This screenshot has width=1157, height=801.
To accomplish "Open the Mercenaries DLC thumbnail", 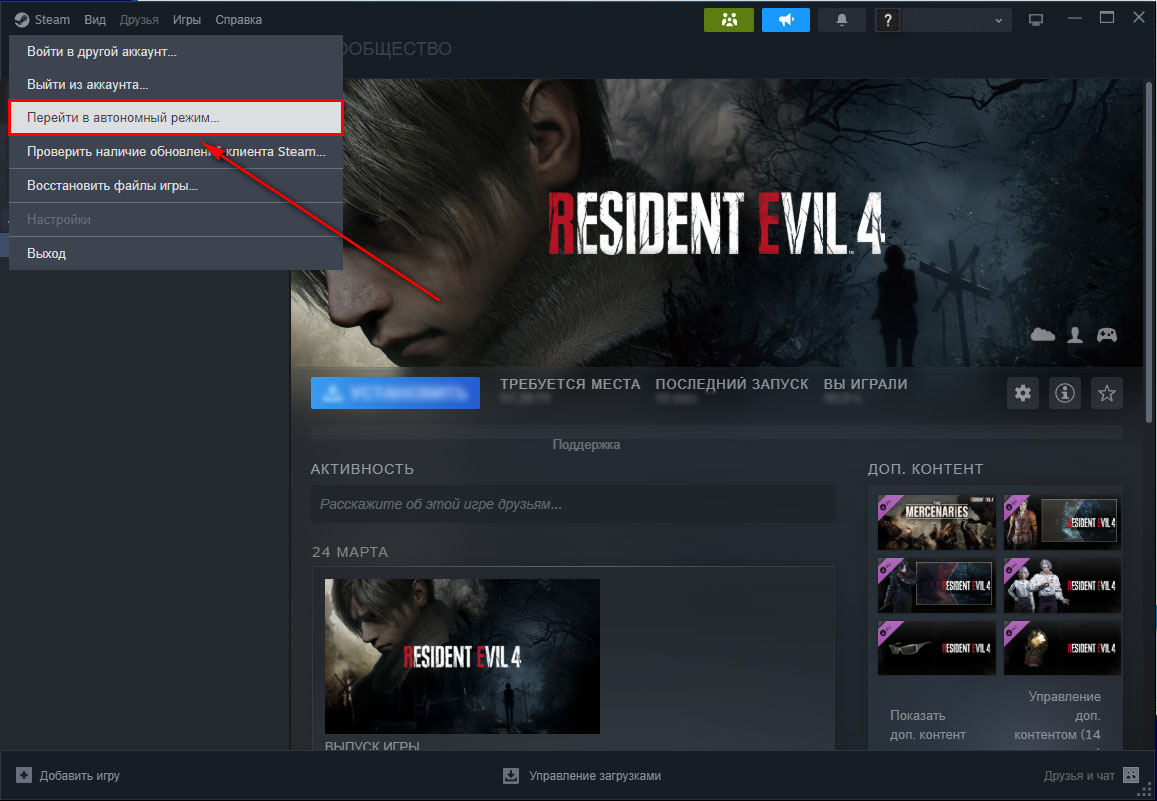I will pyautogui.click(x=936, y=522).
